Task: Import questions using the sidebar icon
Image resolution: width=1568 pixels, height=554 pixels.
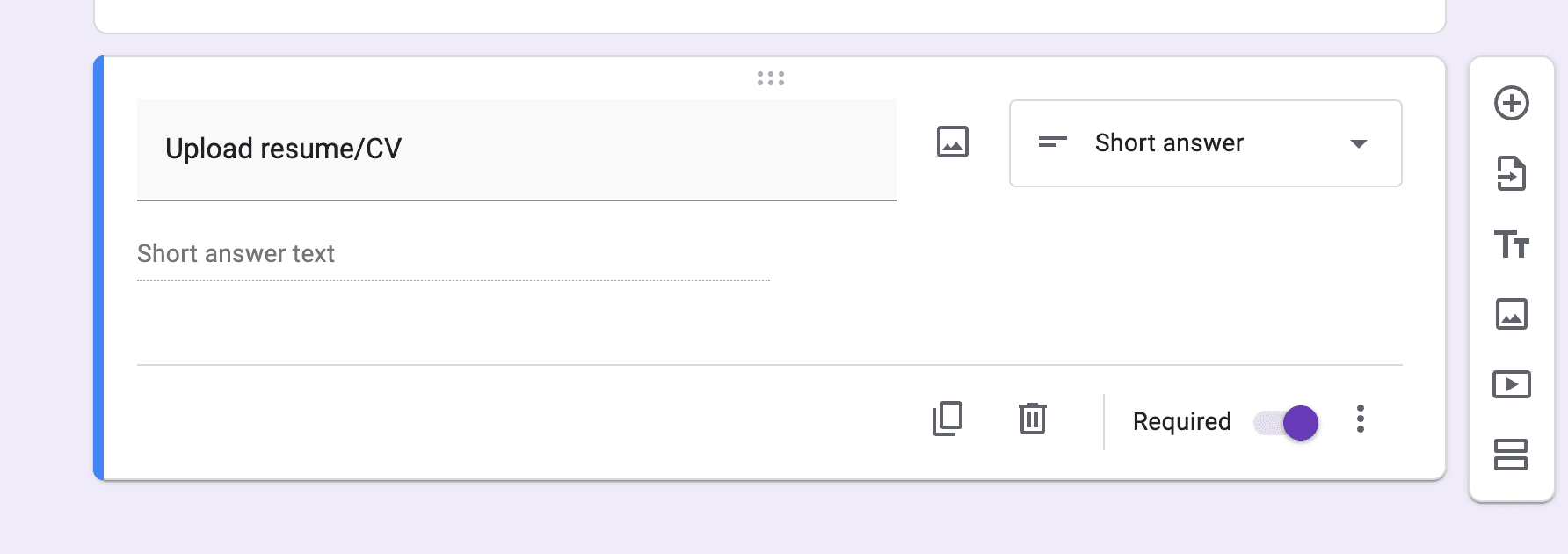Action: coord(1511,173)
